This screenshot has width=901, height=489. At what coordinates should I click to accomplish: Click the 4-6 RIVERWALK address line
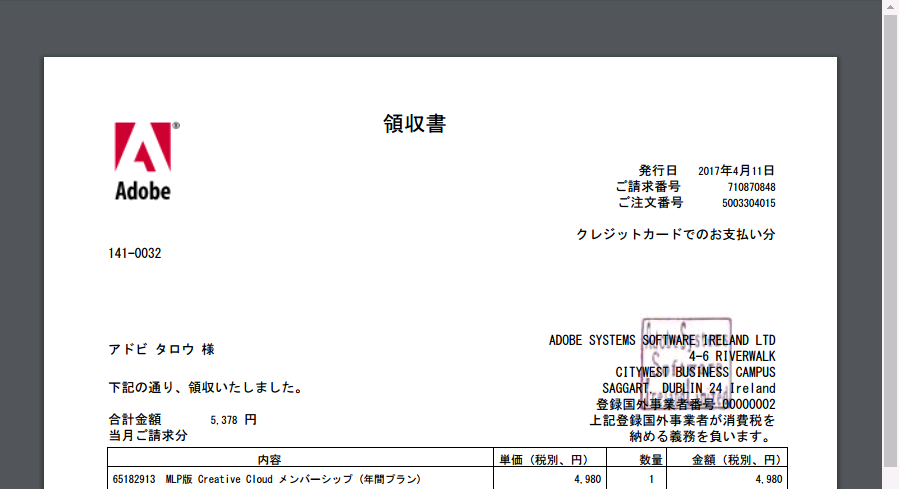point(732,356)
